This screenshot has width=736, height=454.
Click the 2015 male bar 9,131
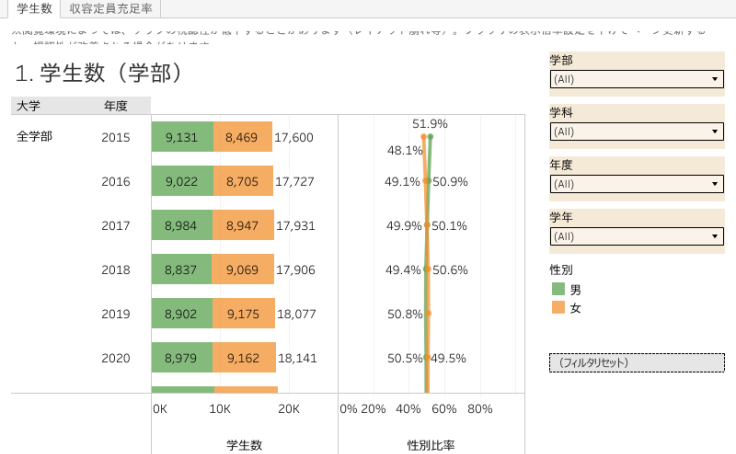[182, 138]
